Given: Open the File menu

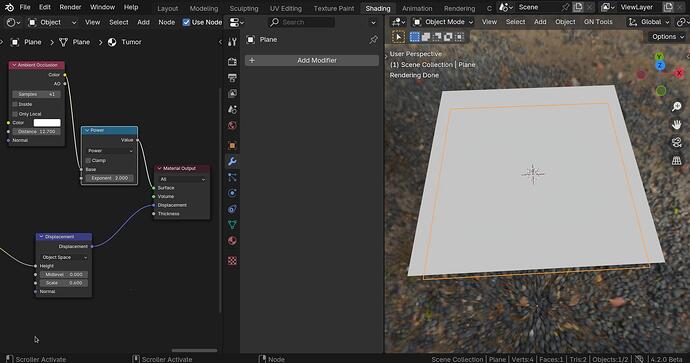Looking at the screenshot, I should tap(25, 7).
